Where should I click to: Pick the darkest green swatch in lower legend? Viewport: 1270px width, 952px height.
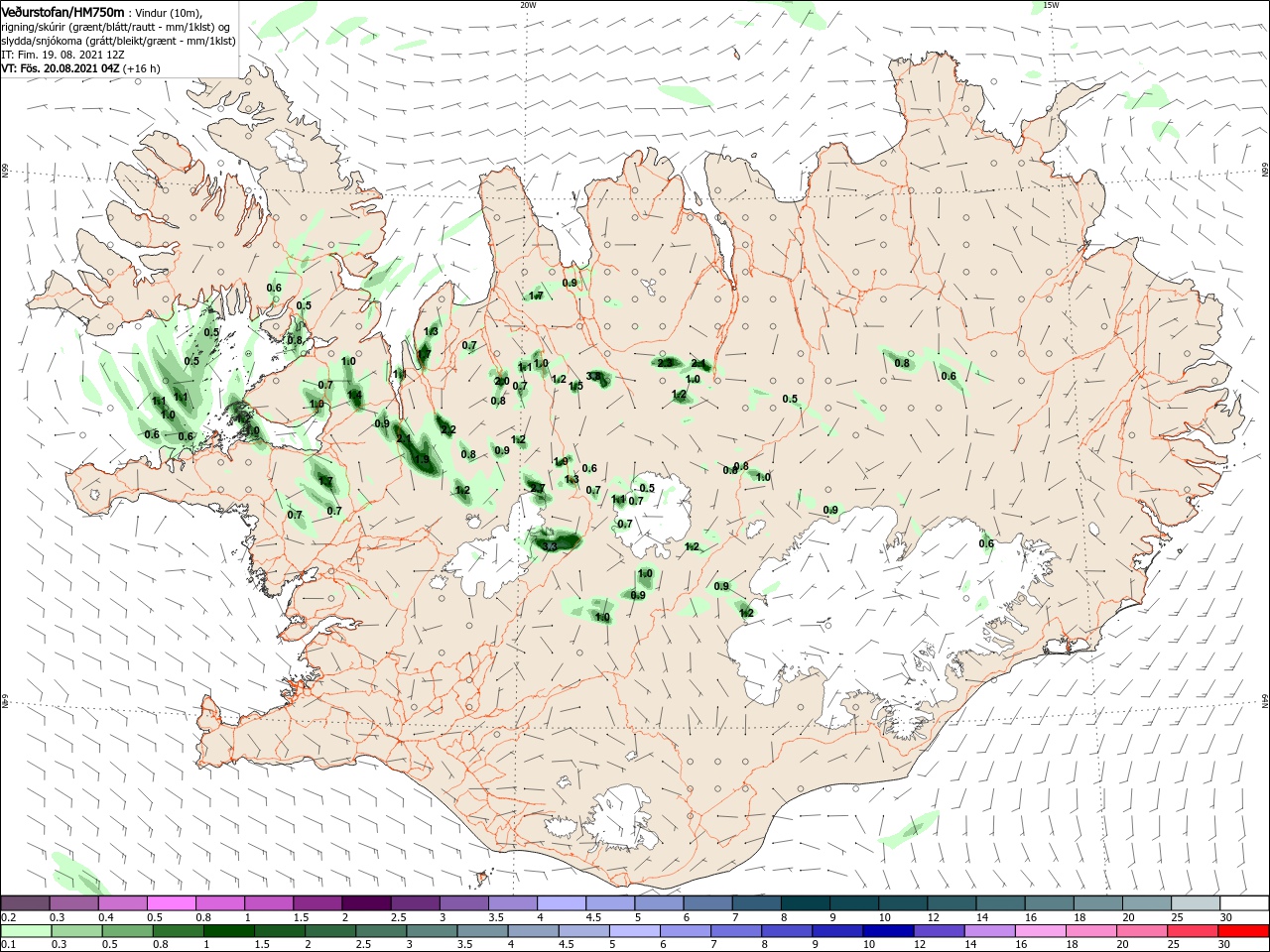pos(228,931)
